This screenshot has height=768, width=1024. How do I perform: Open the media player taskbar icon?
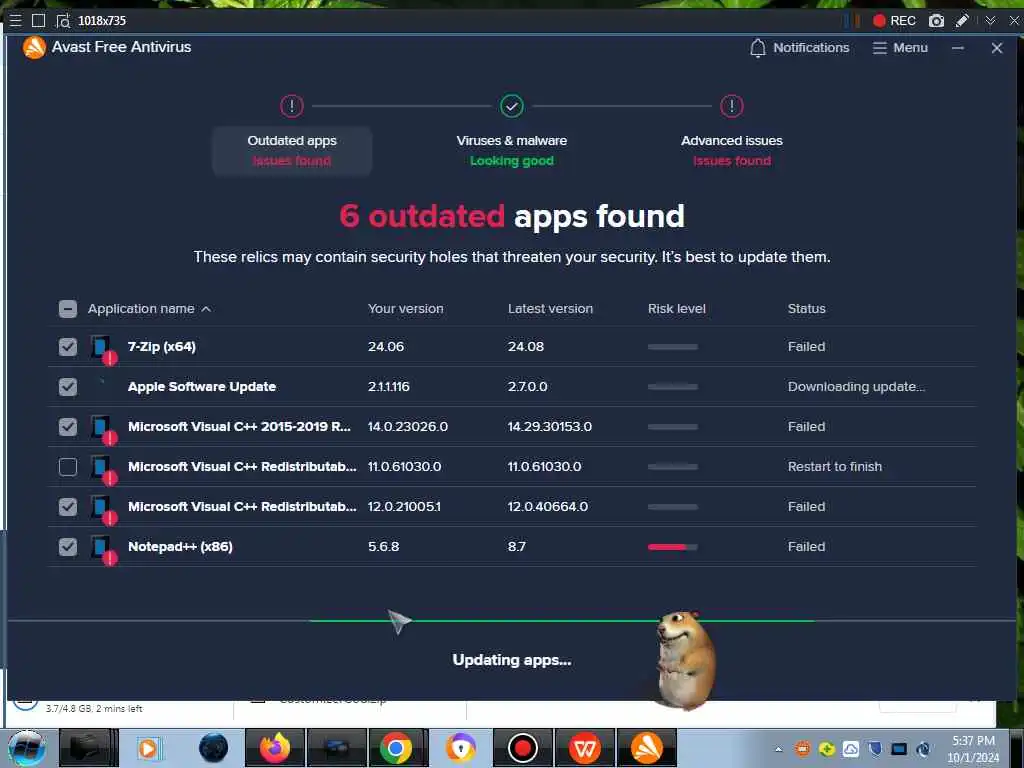click(148, 748)
